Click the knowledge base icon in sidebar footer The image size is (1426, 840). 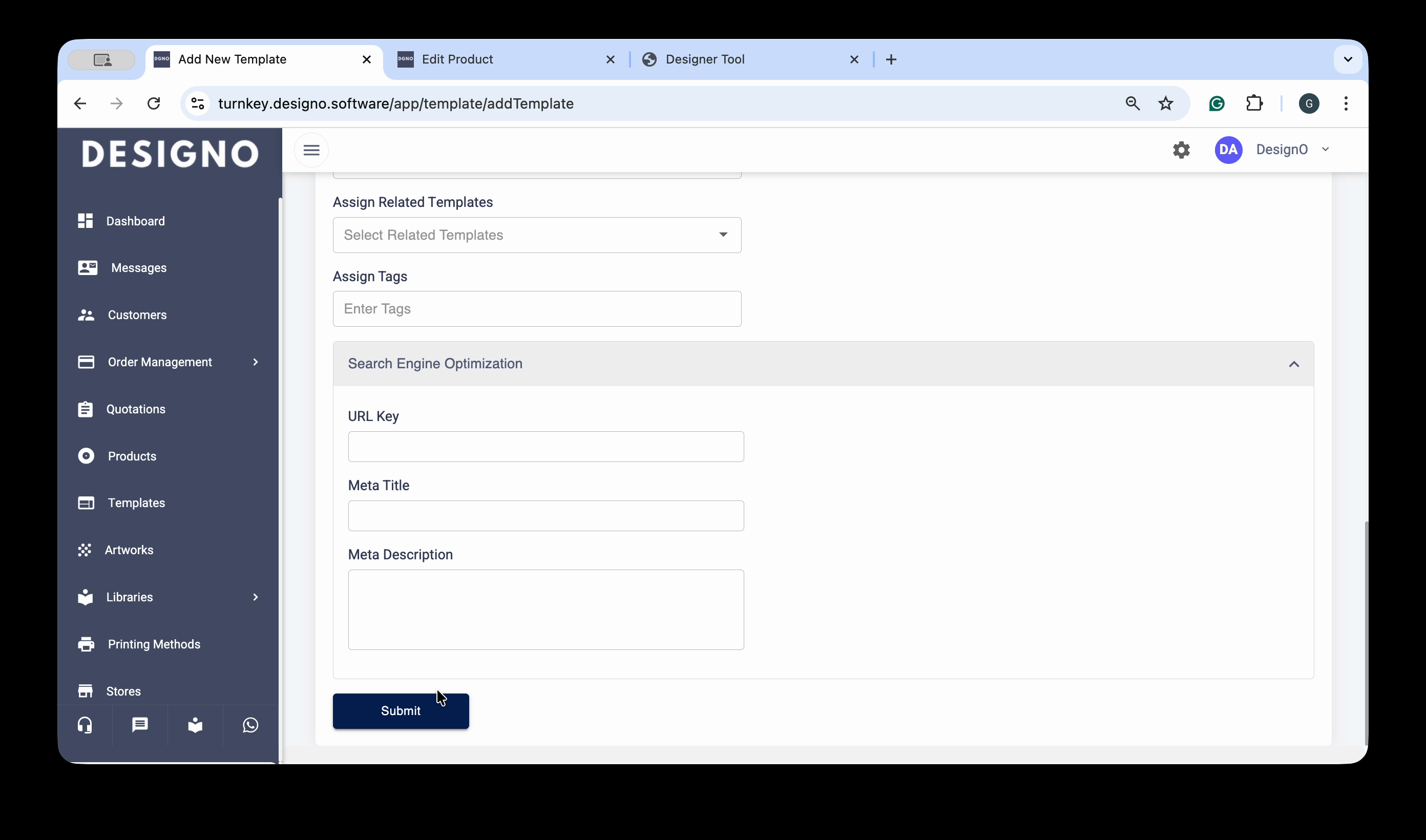click(x=195, y=725)
